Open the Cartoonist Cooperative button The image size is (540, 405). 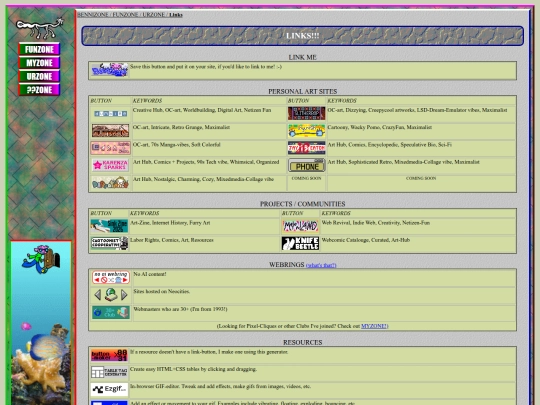pyautogui.click(x=110, y=243)
